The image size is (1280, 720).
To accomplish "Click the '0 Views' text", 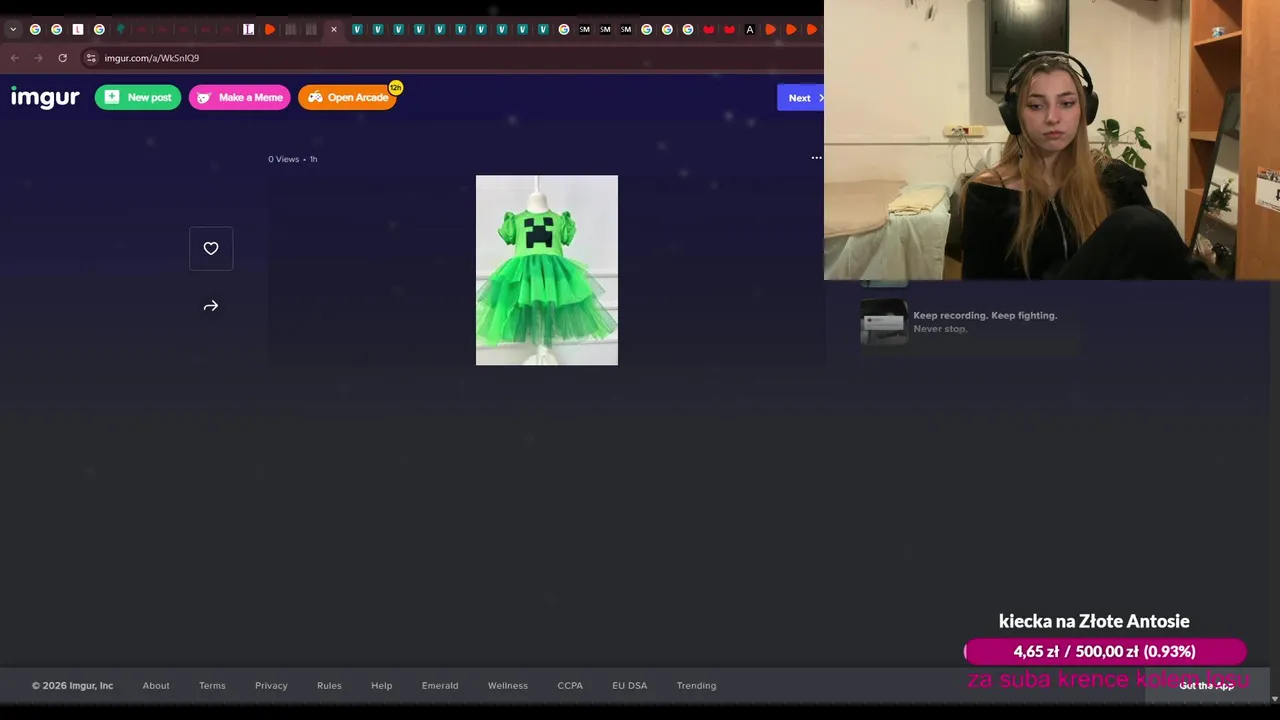I will click(x=283, y=159).
